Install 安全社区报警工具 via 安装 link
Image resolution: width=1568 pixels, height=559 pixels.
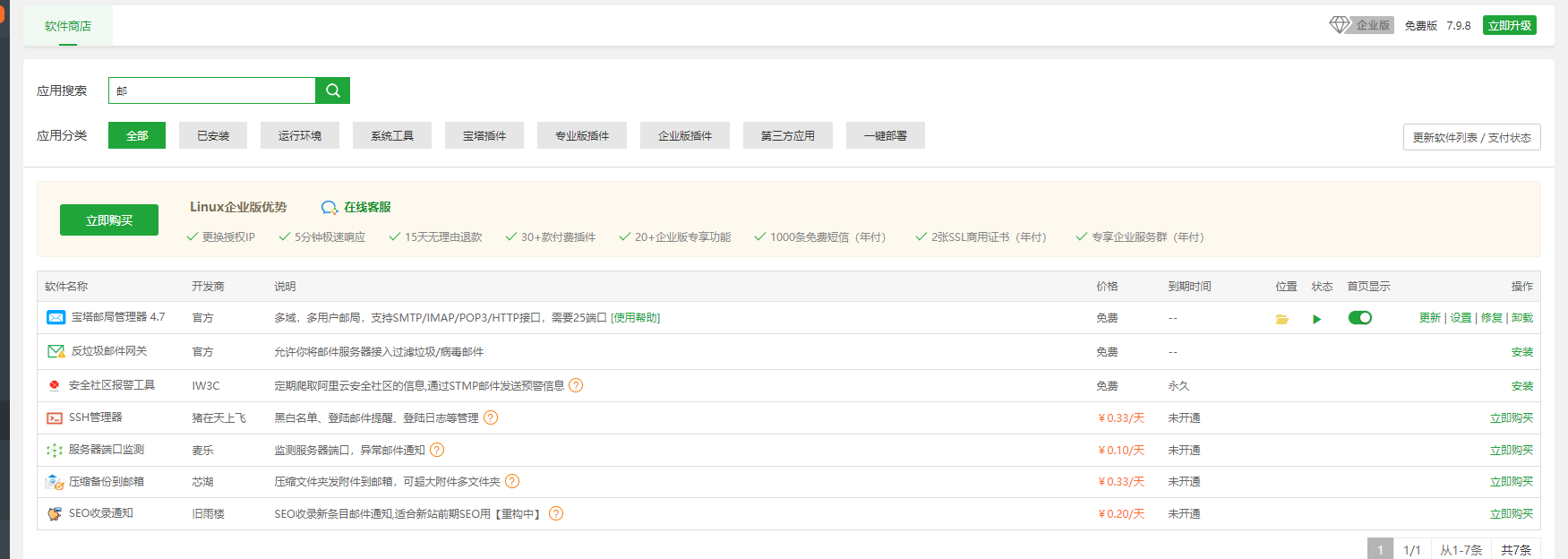point(1522,386)
